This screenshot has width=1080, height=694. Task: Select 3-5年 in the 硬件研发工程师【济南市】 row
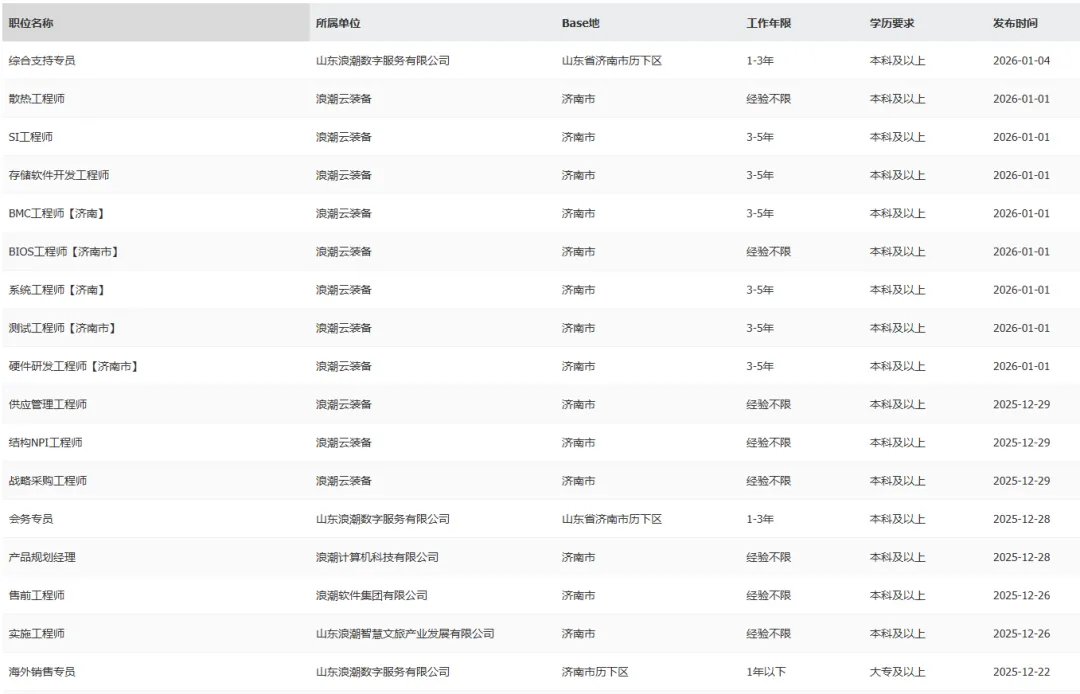(760, 366)
